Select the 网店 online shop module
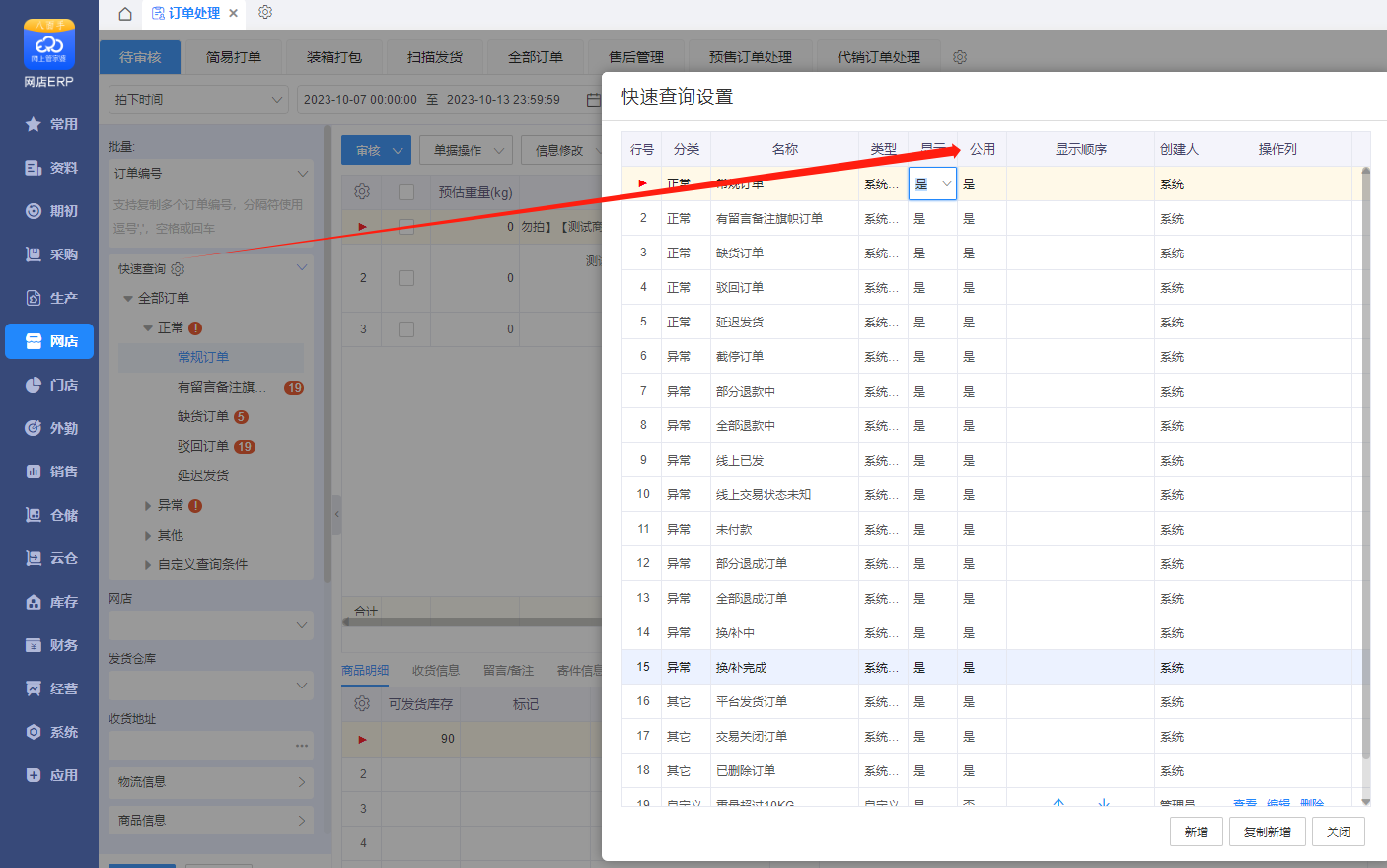The image size is (1387, 868). [x=49, y=341]
